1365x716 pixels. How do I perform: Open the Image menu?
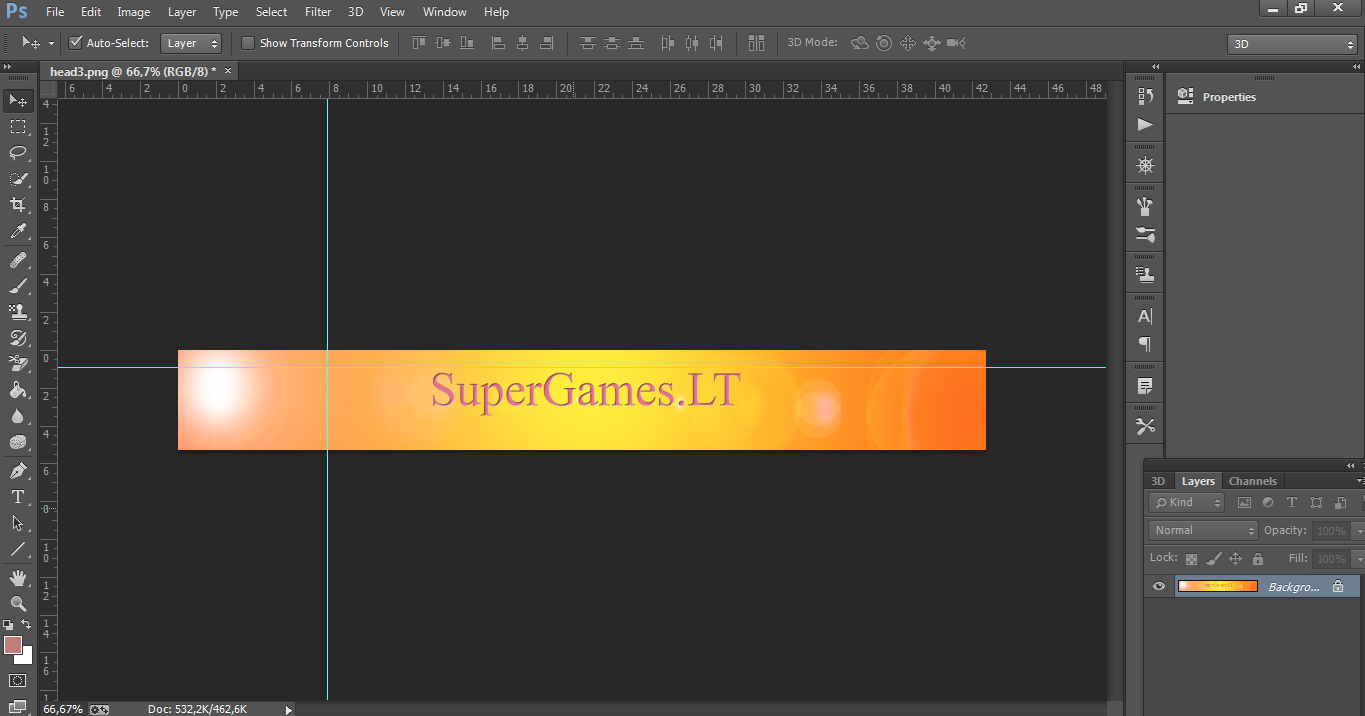pos(133,12)
